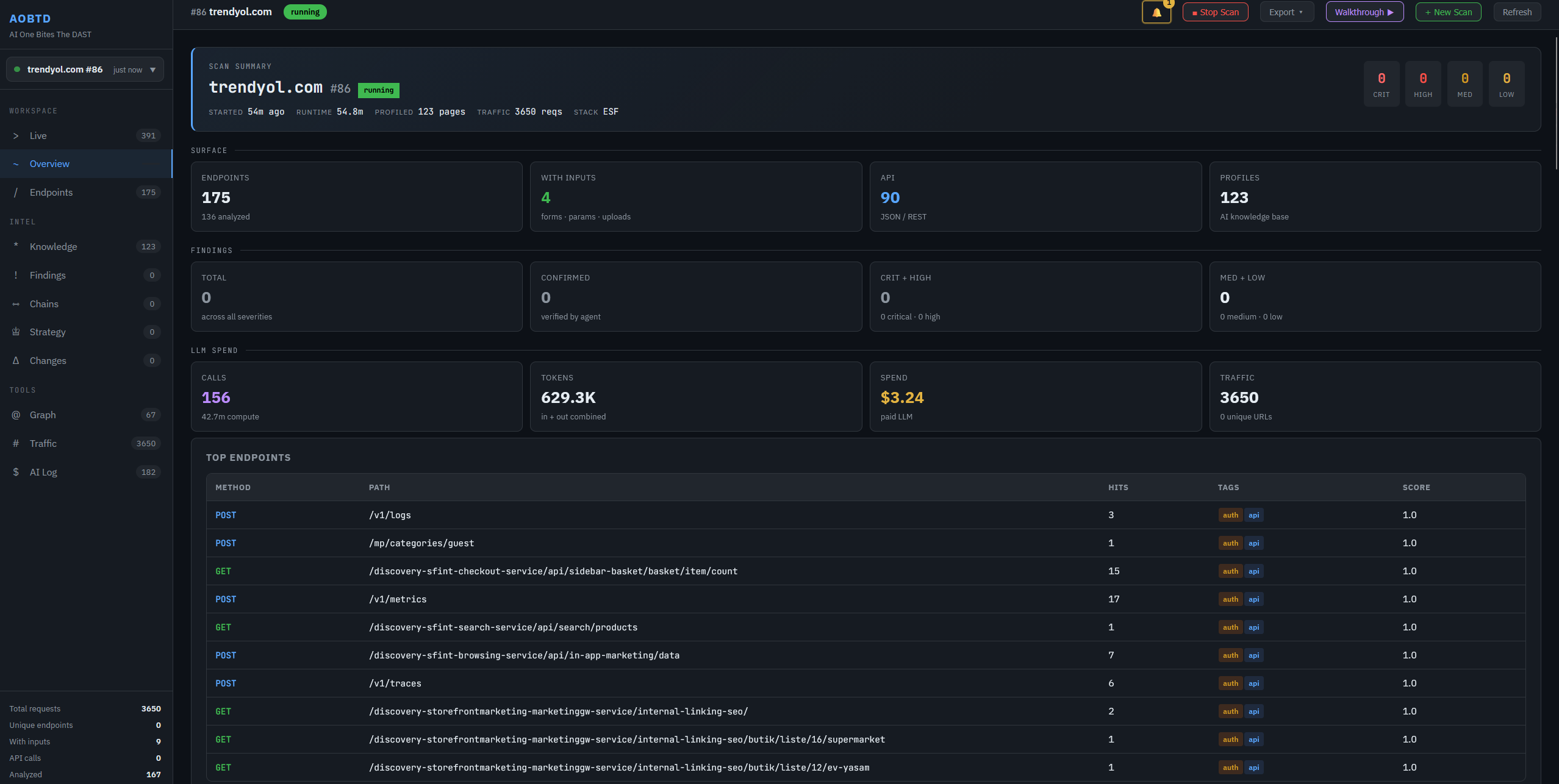Click the page vertical scrollbar
Screen dimensions: 1559x784
(1556, 104)
